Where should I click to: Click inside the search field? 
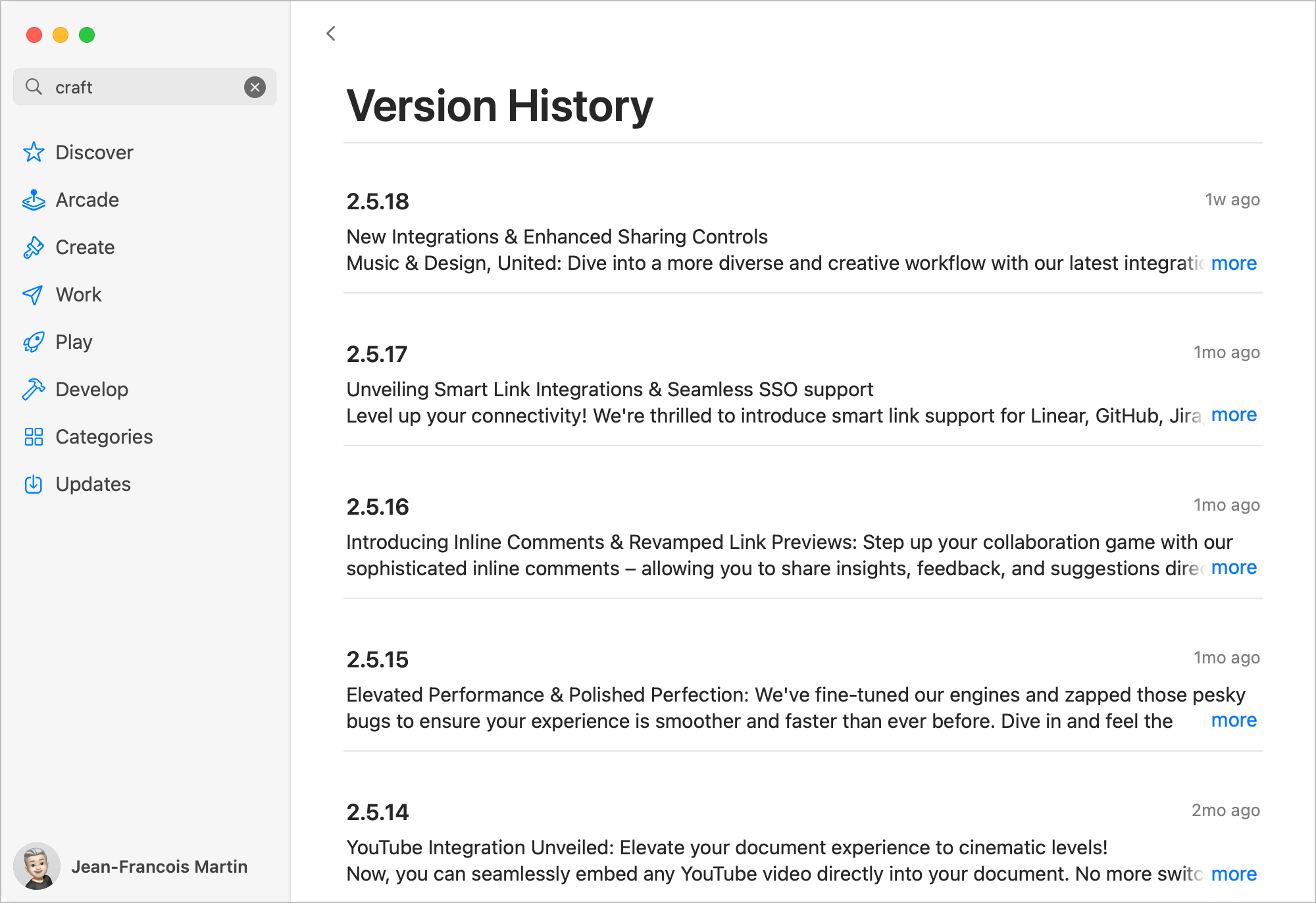pos(132,87)
